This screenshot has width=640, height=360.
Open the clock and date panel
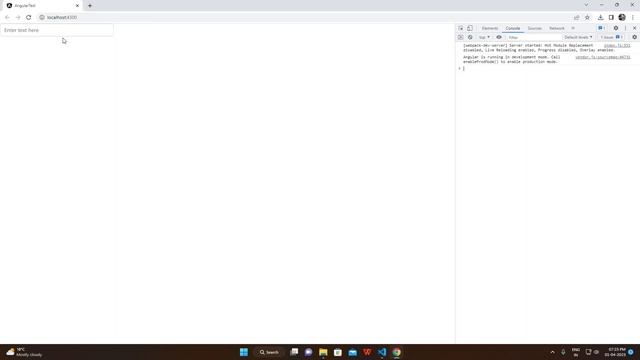[x=616, y=352]
